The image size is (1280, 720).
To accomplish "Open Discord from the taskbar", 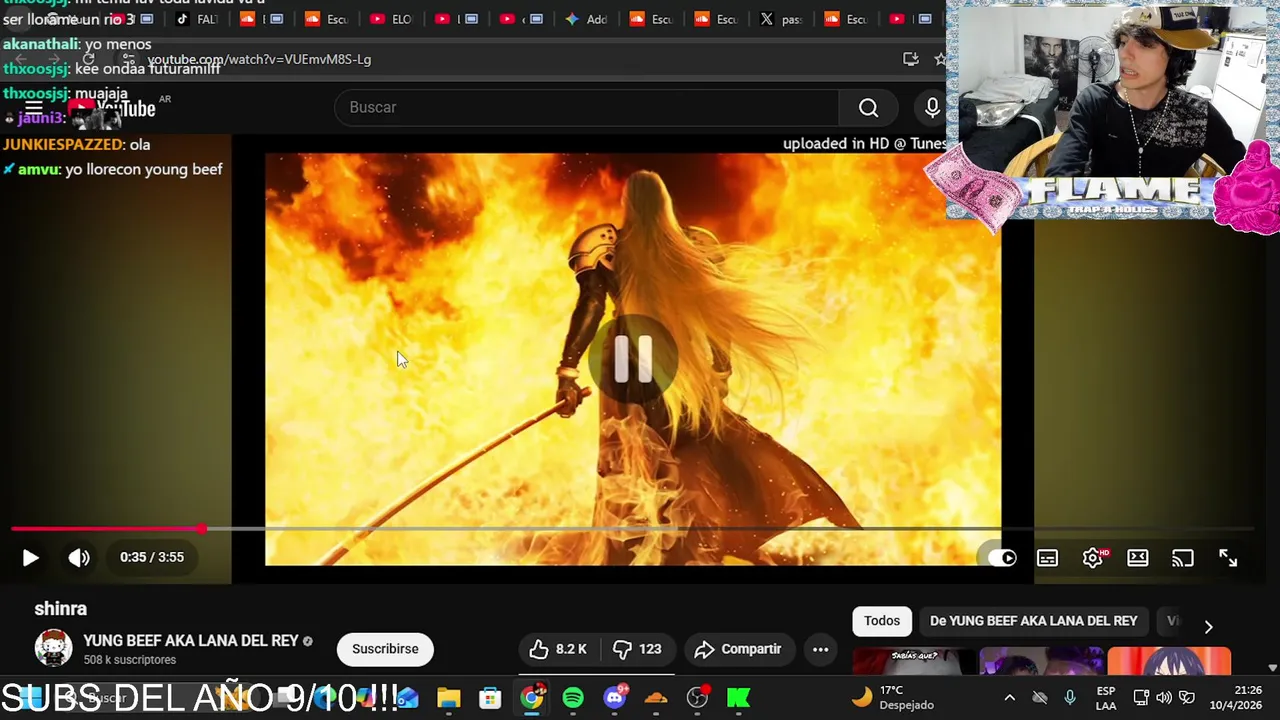I will (x=615, y=698).
